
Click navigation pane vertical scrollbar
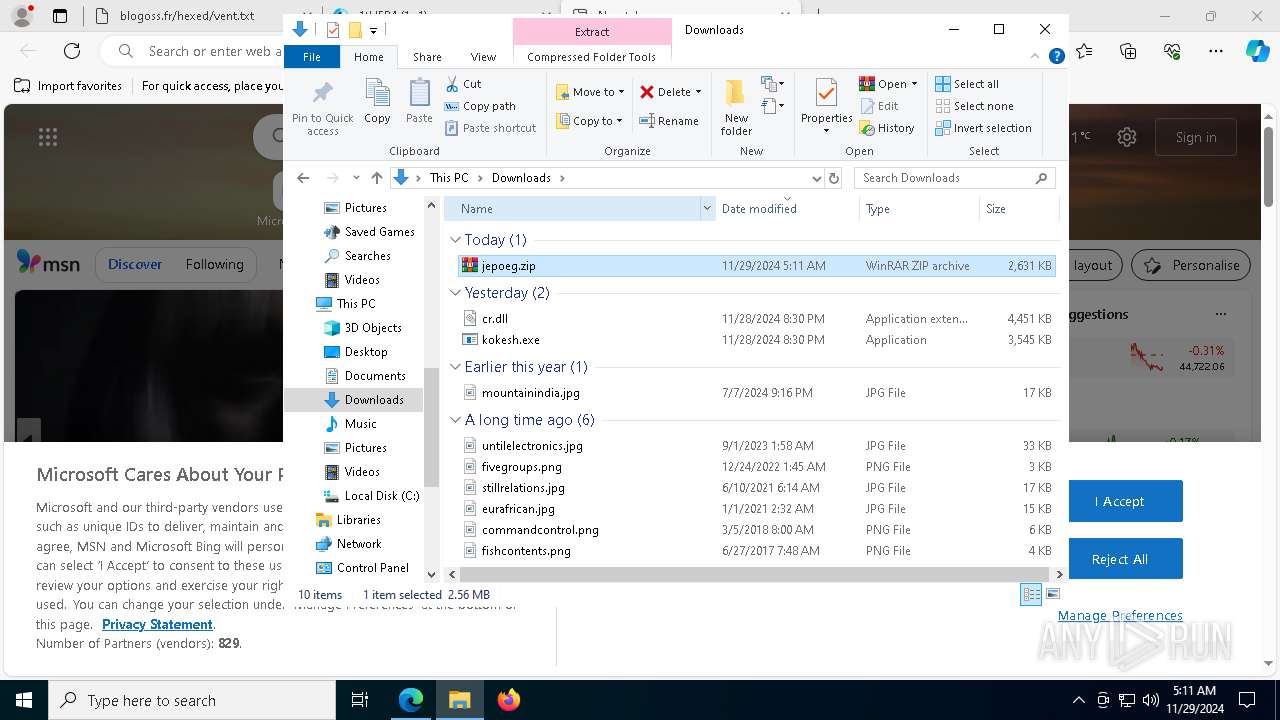(x=432, y=427)
